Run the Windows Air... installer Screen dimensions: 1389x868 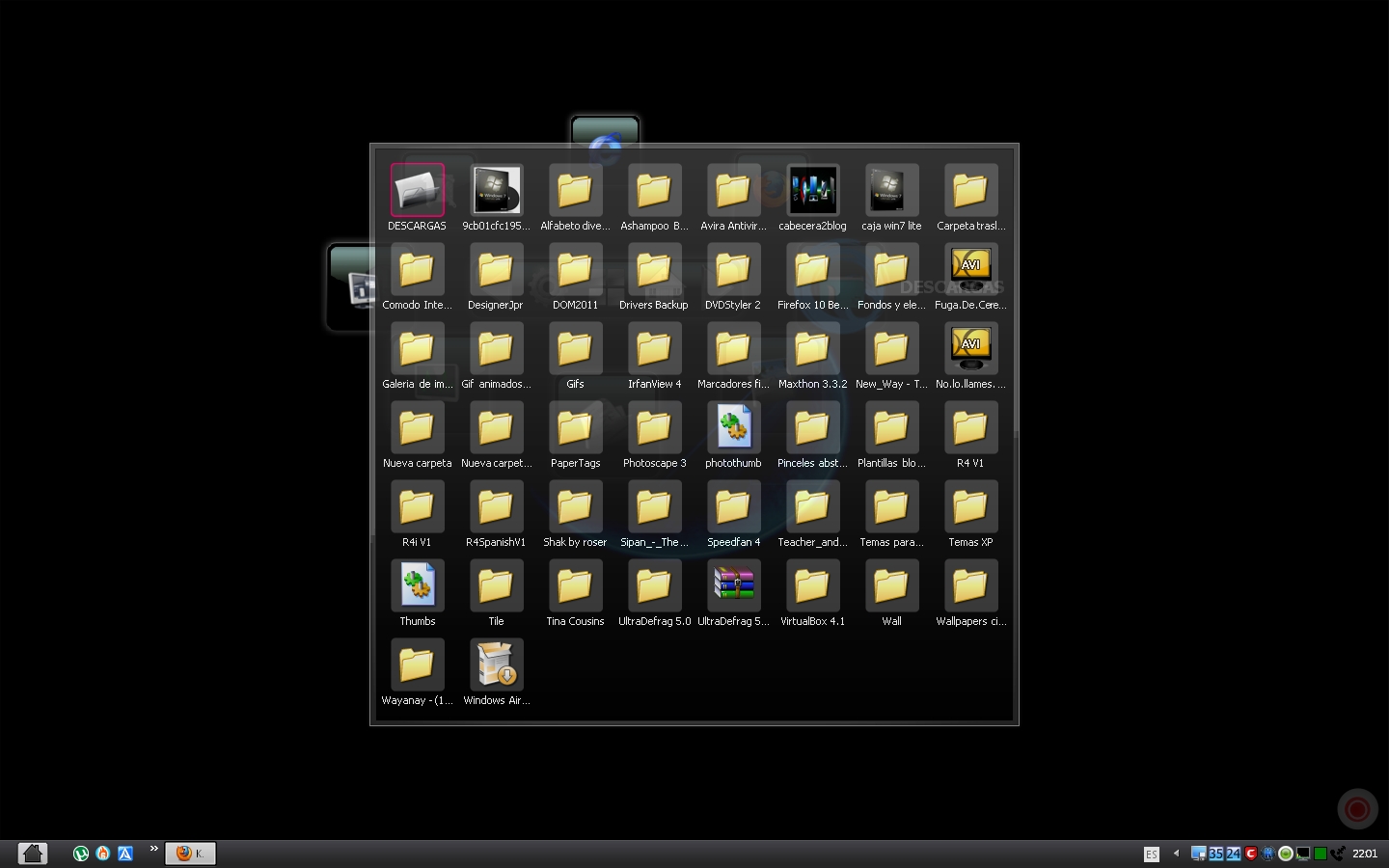click(496, 665)
